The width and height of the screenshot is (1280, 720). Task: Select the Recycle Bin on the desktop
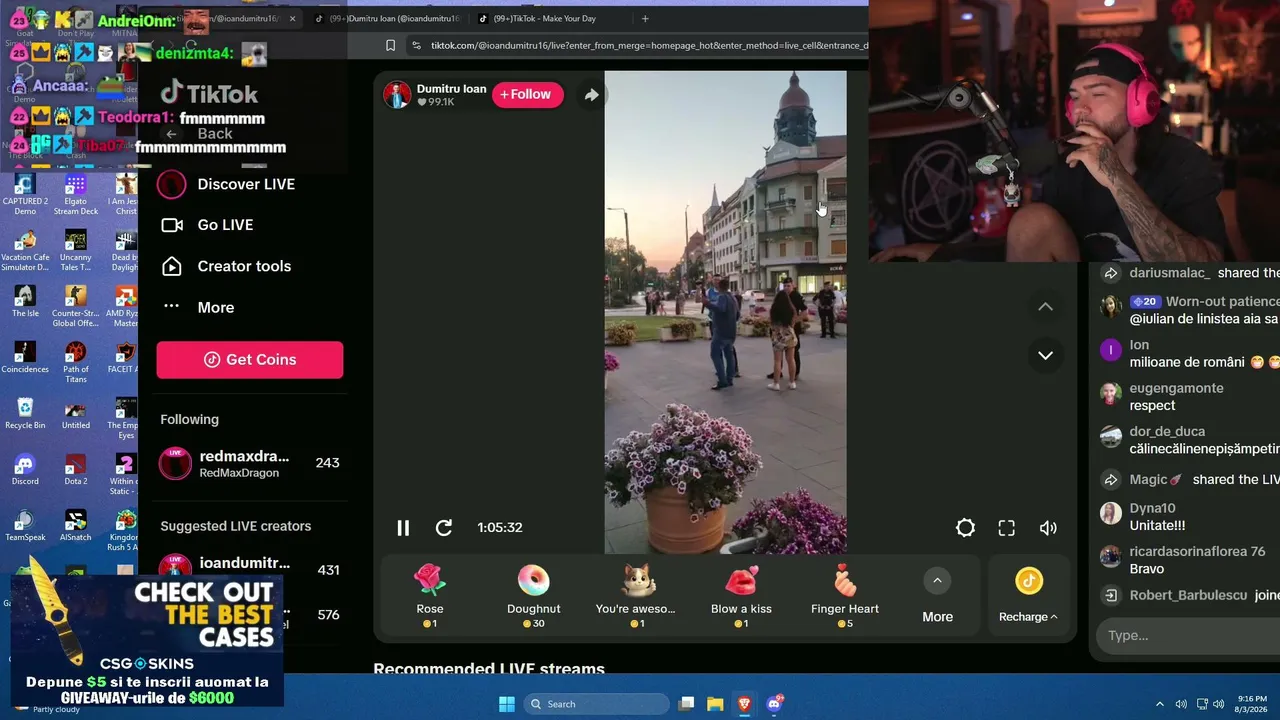[x=25, y=414]
